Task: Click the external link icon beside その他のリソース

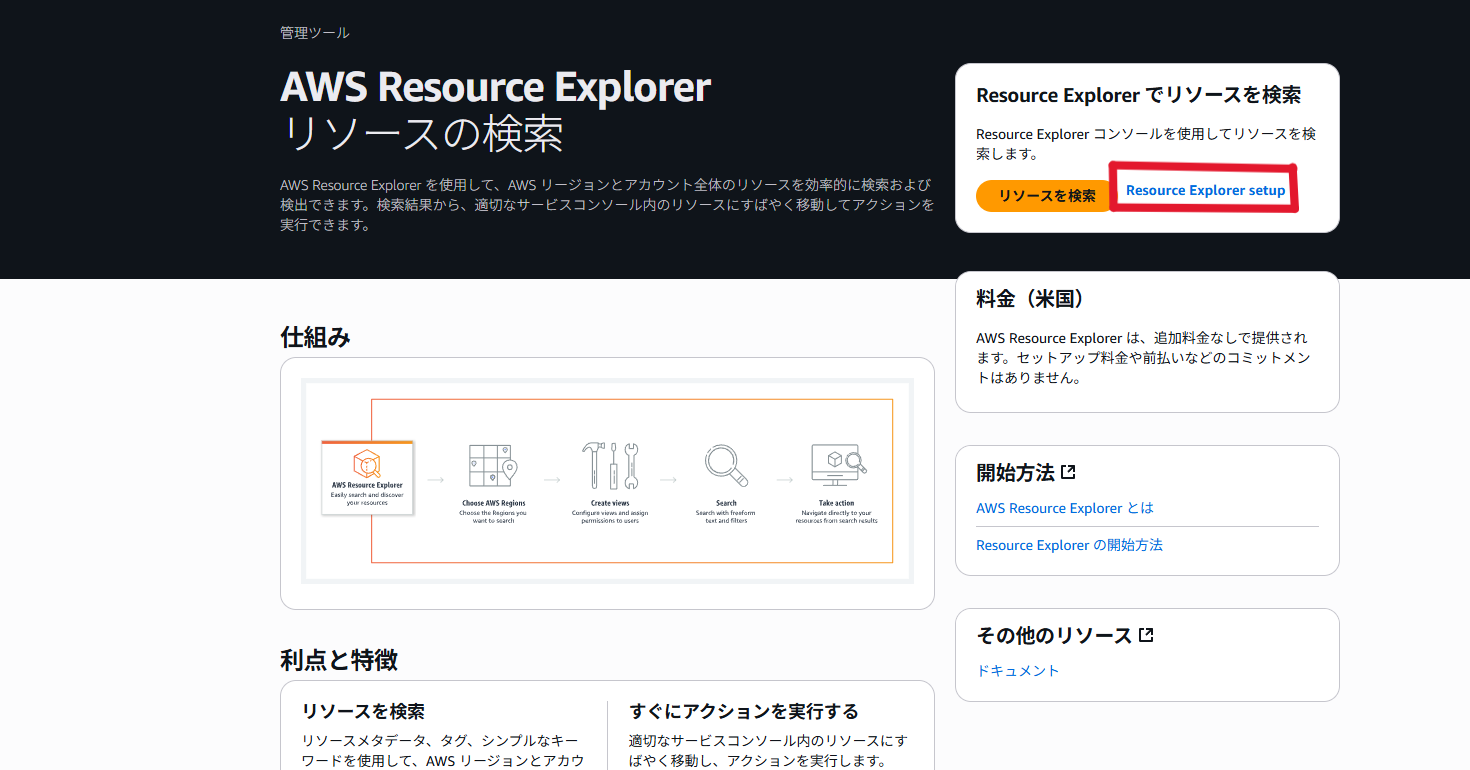Action: (x=1146, y=633)
